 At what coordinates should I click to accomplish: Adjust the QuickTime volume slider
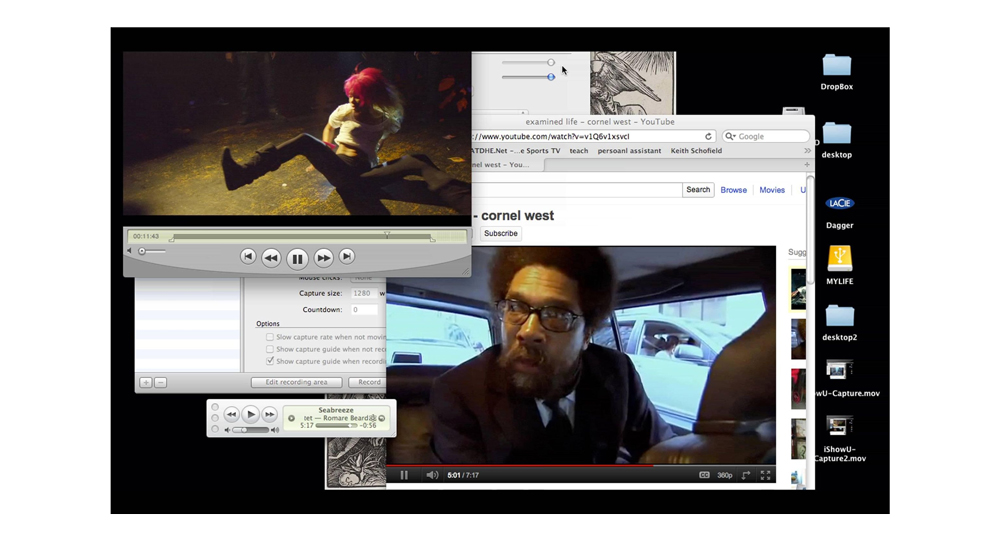[x=152, y=251]
